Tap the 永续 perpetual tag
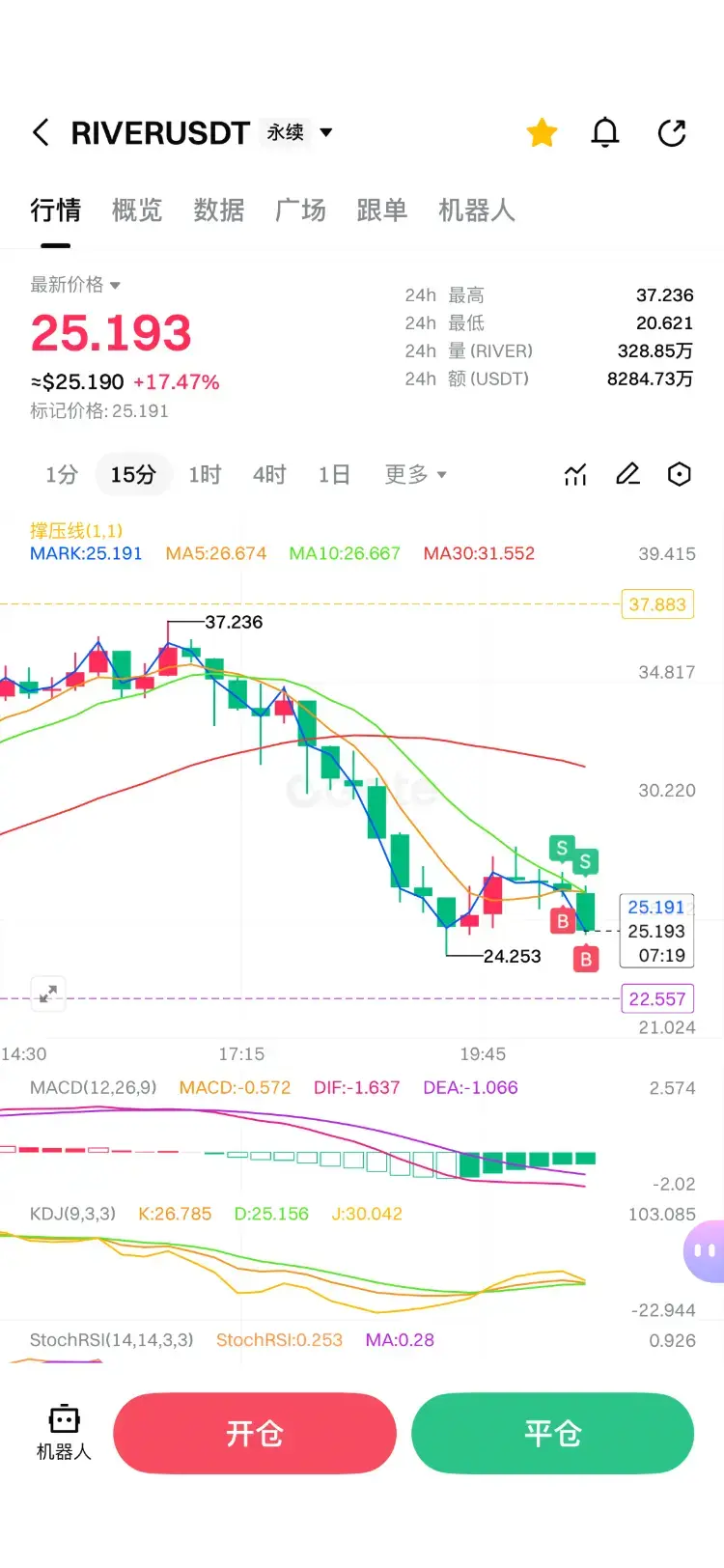The width and height of the screenshot is (724, 1568). (x=285, y=132)
